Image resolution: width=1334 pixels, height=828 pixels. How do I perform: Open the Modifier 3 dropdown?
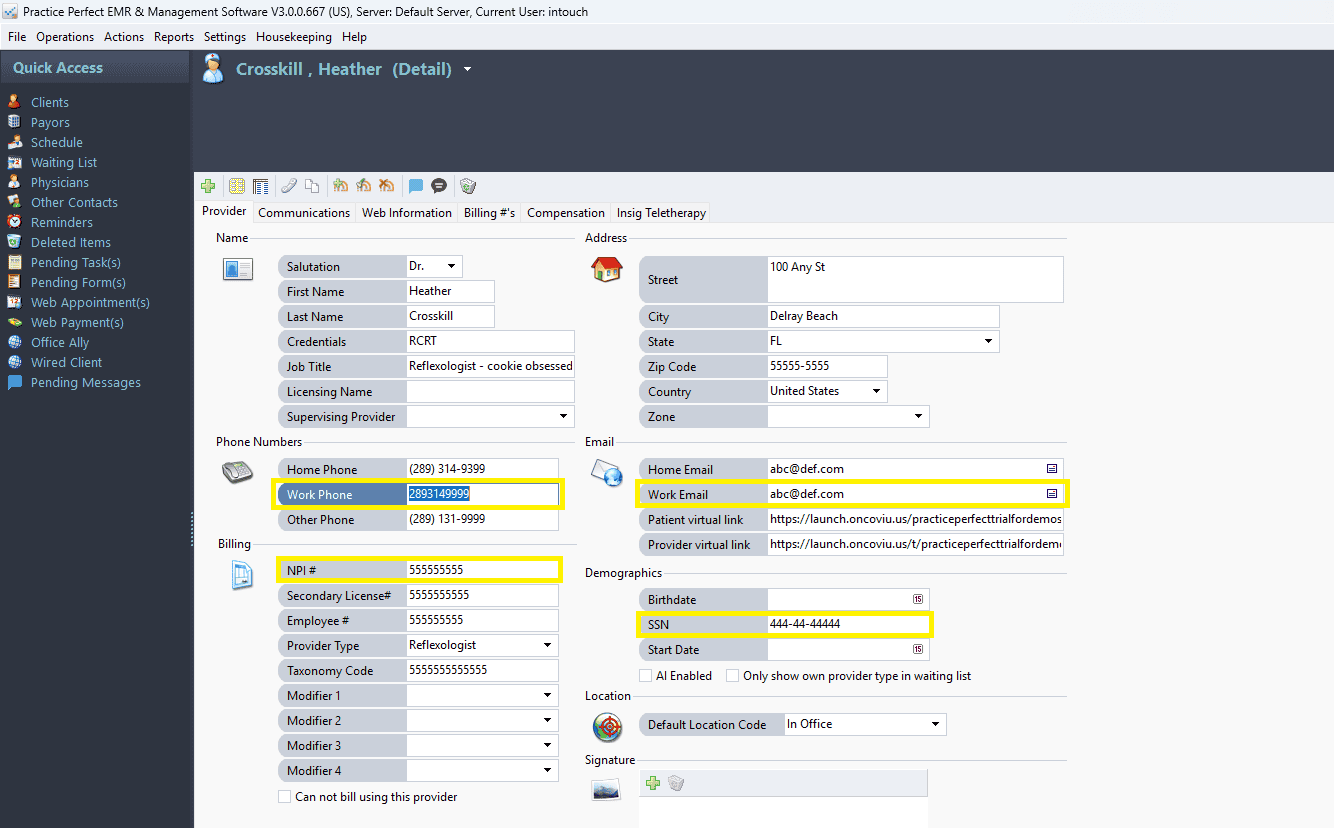pos(547,746)
